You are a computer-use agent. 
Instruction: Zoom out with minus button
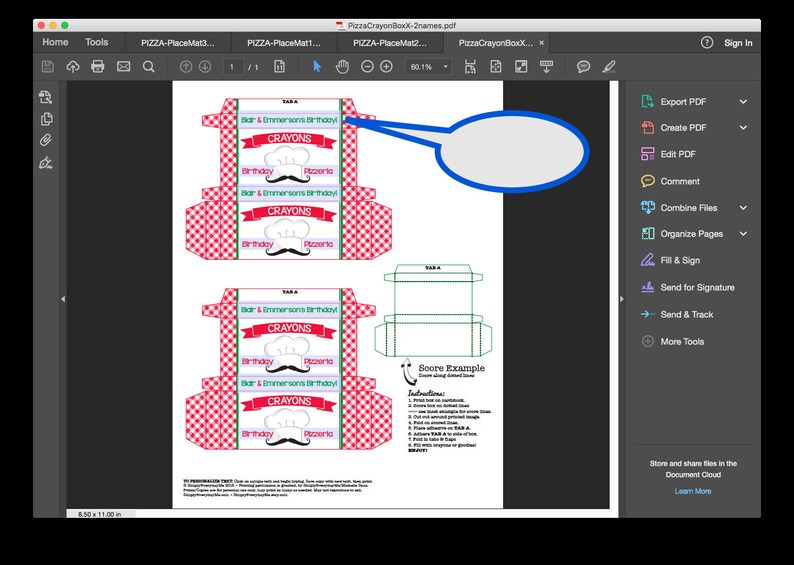coord(367,66)
